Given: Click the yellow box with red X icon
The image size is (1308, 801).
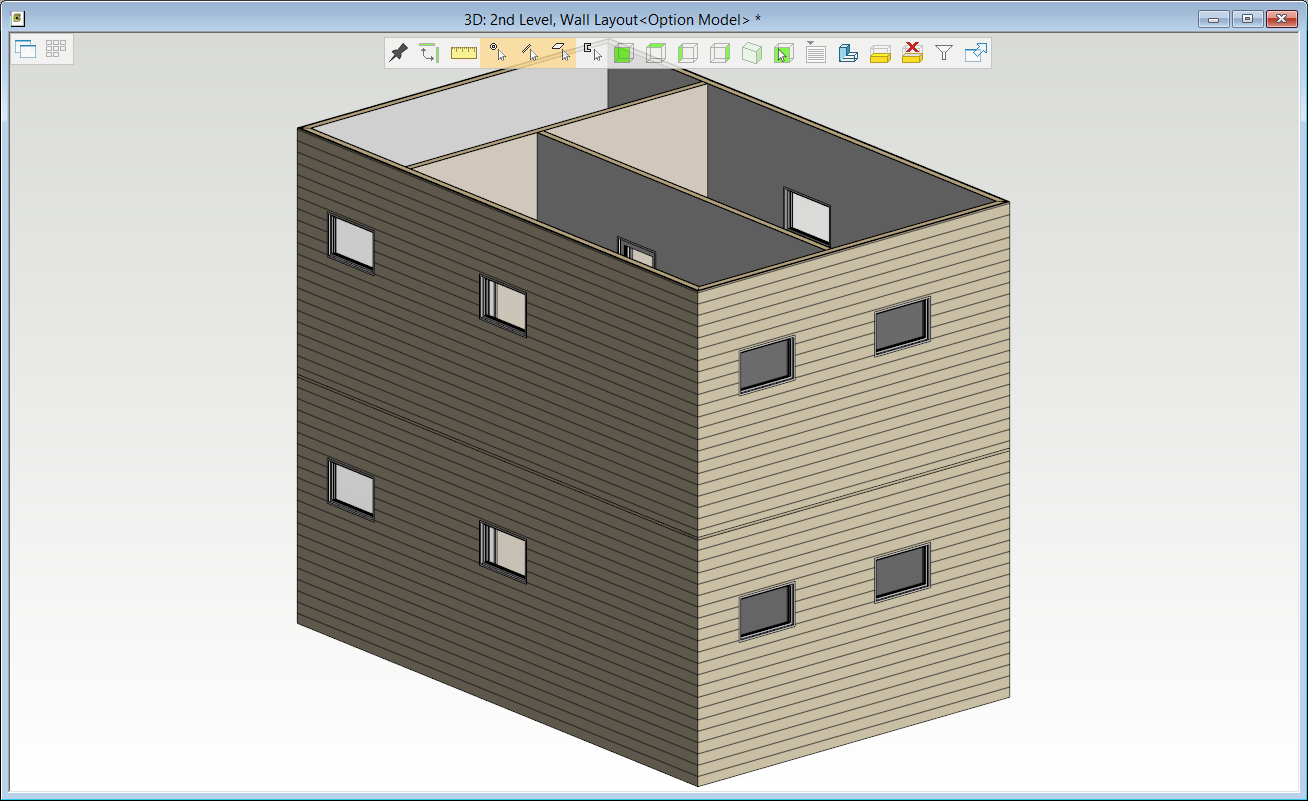Looking at the screenshot, I should click(x=911, y=53).
